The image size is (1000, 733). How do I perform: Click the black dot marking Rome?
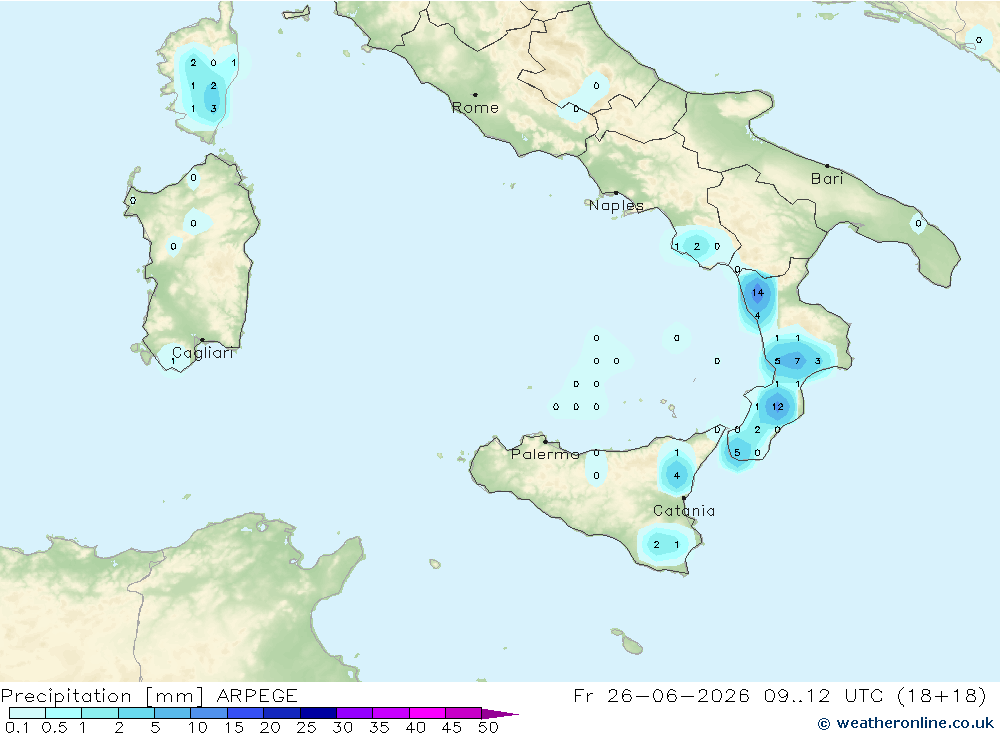coord(475,95)
